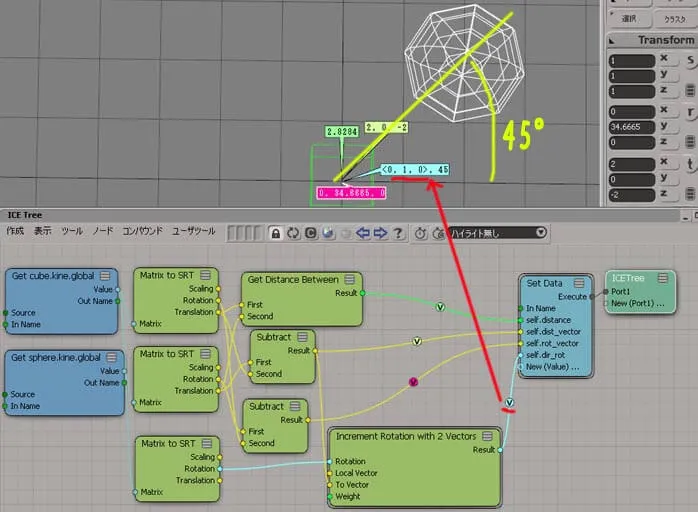The width and height of the screenshot is (698, 512).
Task: Open help with the question mark icon
Action: 398,233
